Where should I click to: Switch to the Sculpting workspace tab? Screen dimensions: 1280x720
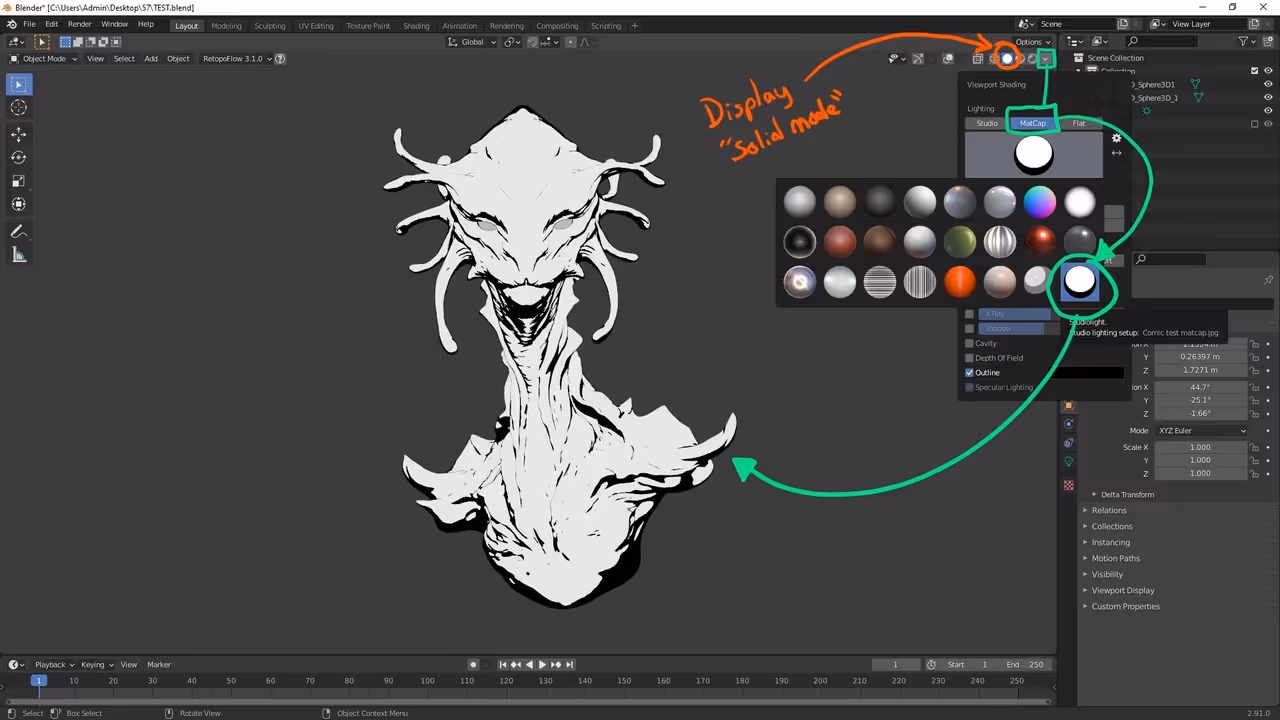click(x=270, y=26)
